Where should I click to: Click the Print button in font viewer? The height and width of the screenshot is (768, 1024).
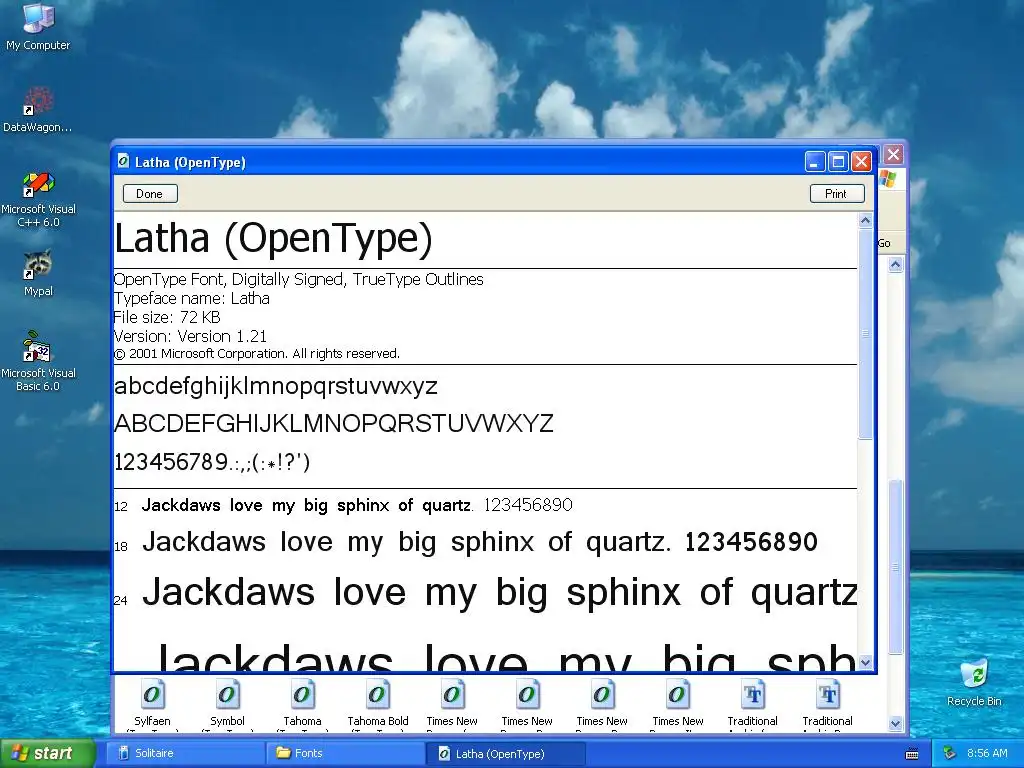[x=837, y=194]
